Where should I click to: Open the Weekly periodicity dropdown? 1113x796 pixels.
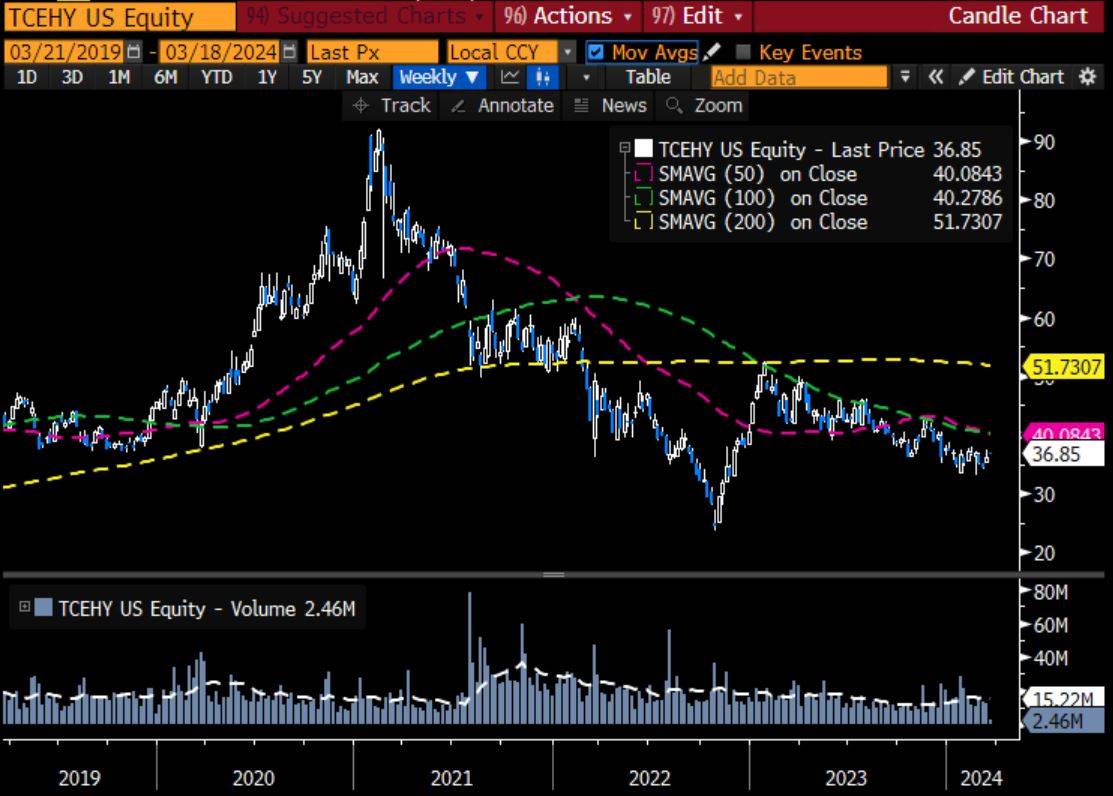439,77
